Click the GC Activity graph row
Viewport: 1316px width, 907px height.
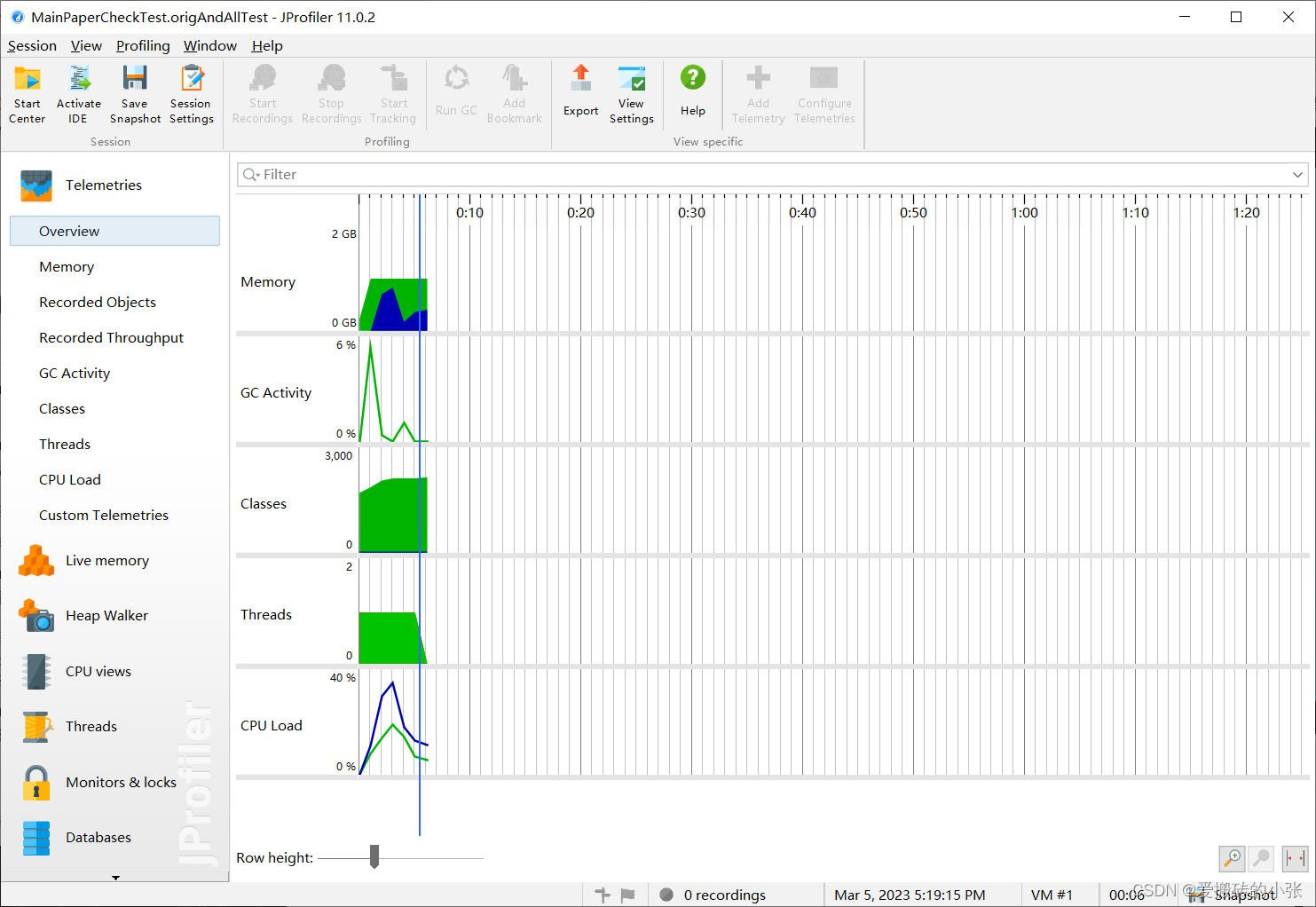click(772, 389)
